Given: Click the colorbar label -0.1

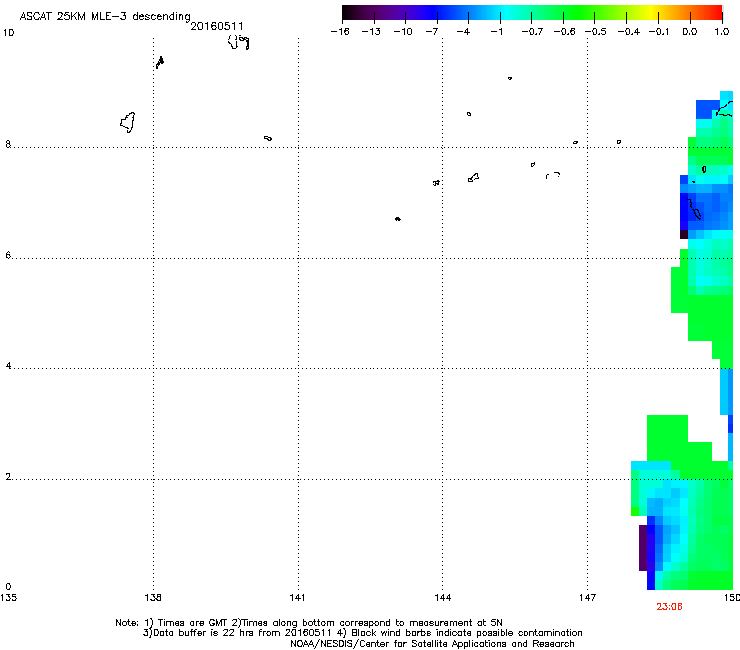Looking at the screenshot, I should click(659, 32).
